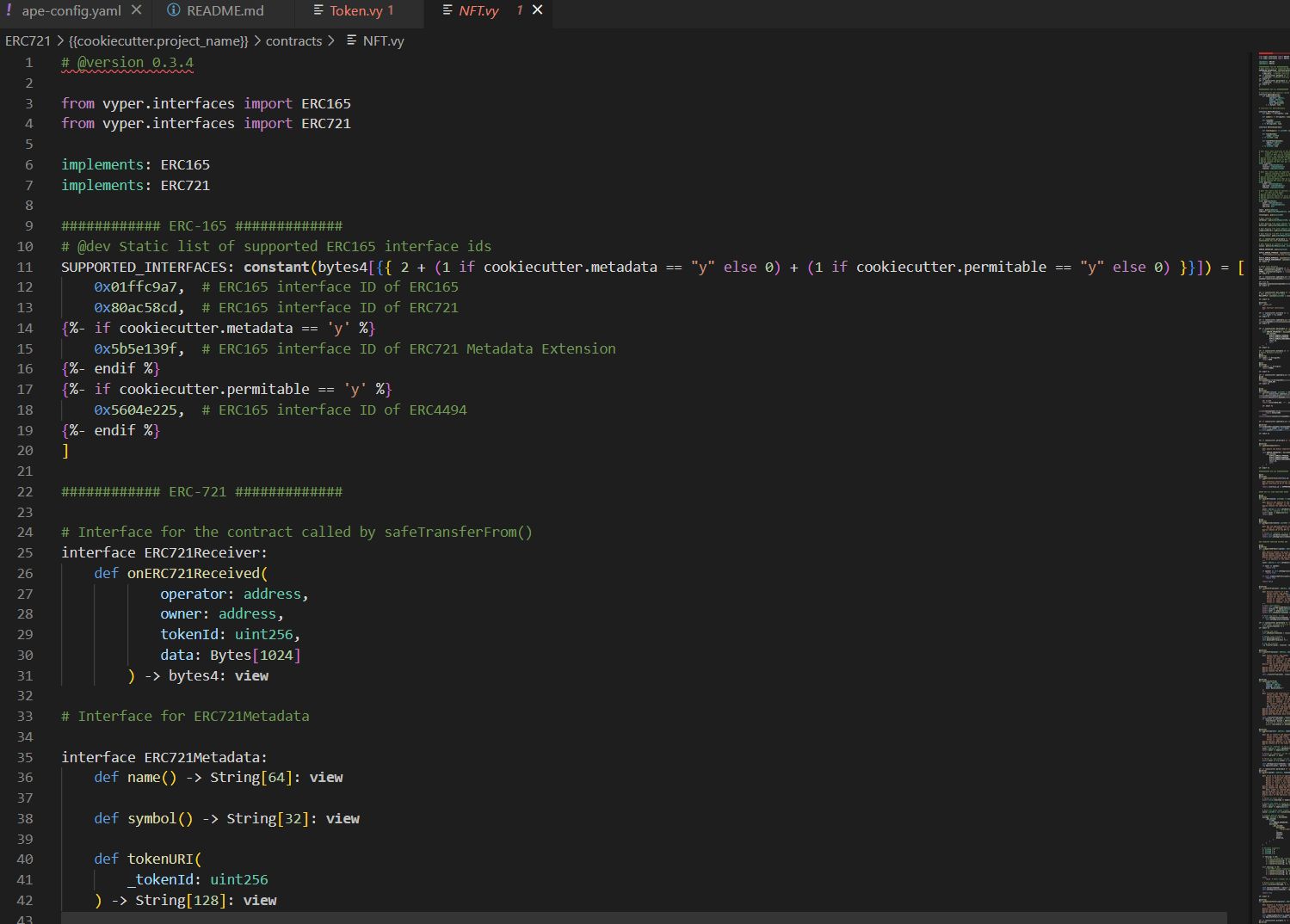Click the hex value 0x80ac58cd
1290x924 pixels.
click(136, 308)
